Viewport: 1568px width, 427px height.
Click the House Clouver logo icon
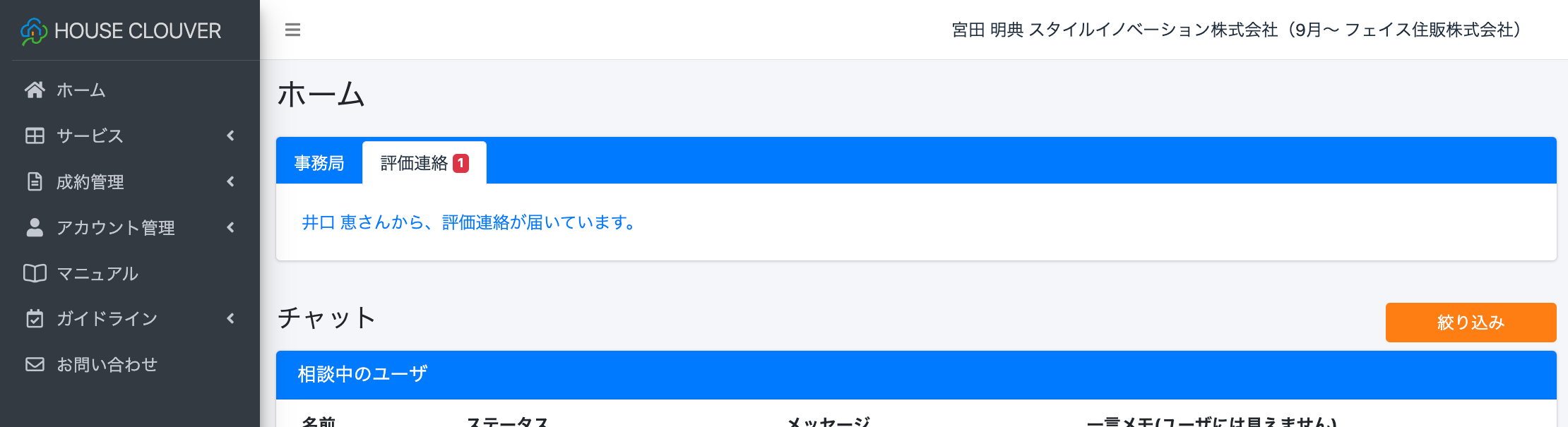tap(33, 31)
